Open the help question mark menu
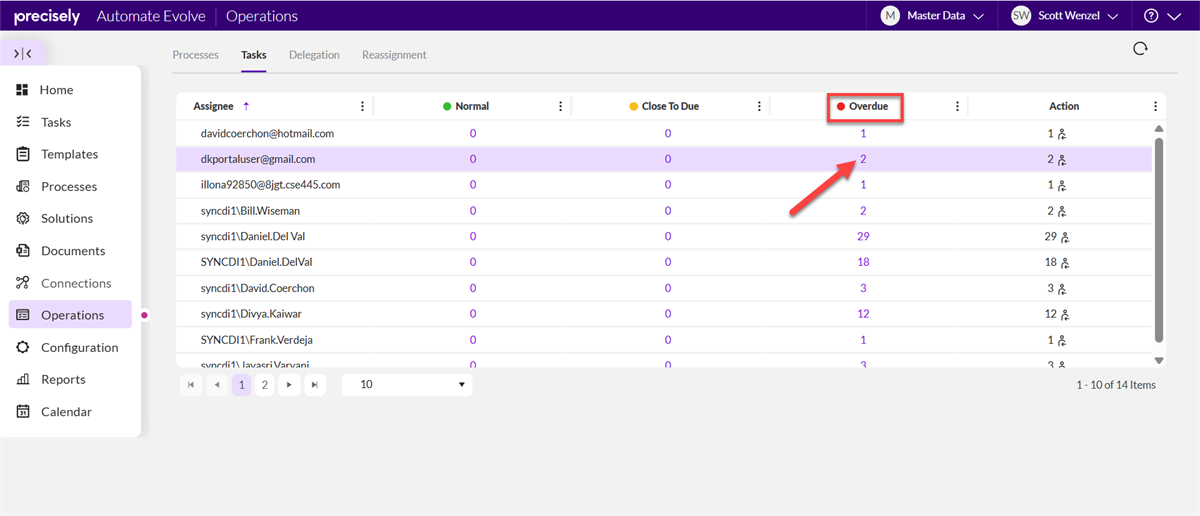The width and height of the screenshot is (1200, 516). coord(1160,16)
